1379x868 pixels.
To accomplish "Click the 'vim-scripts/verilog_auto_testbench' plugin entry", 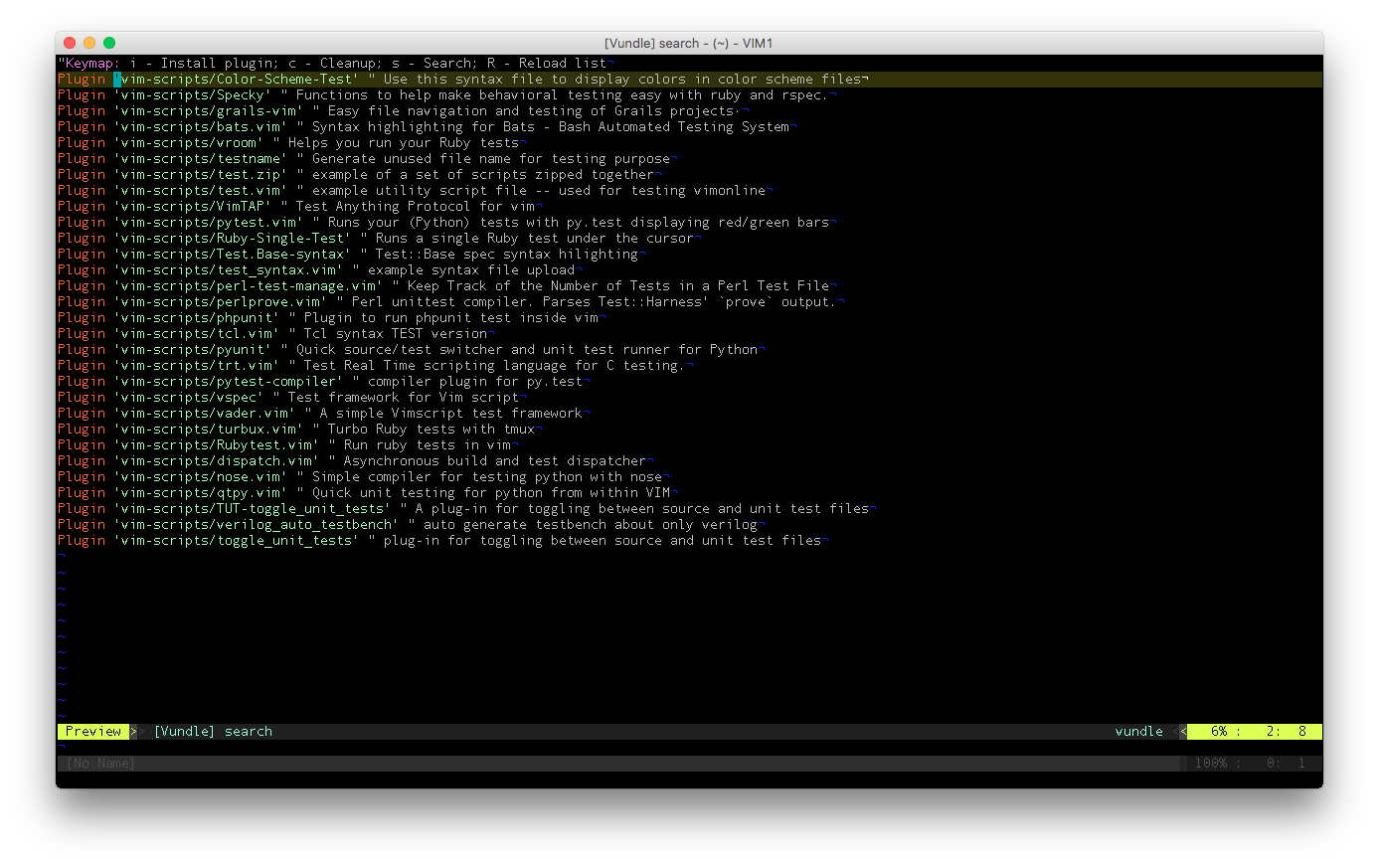I will click(x=412, y=525).
